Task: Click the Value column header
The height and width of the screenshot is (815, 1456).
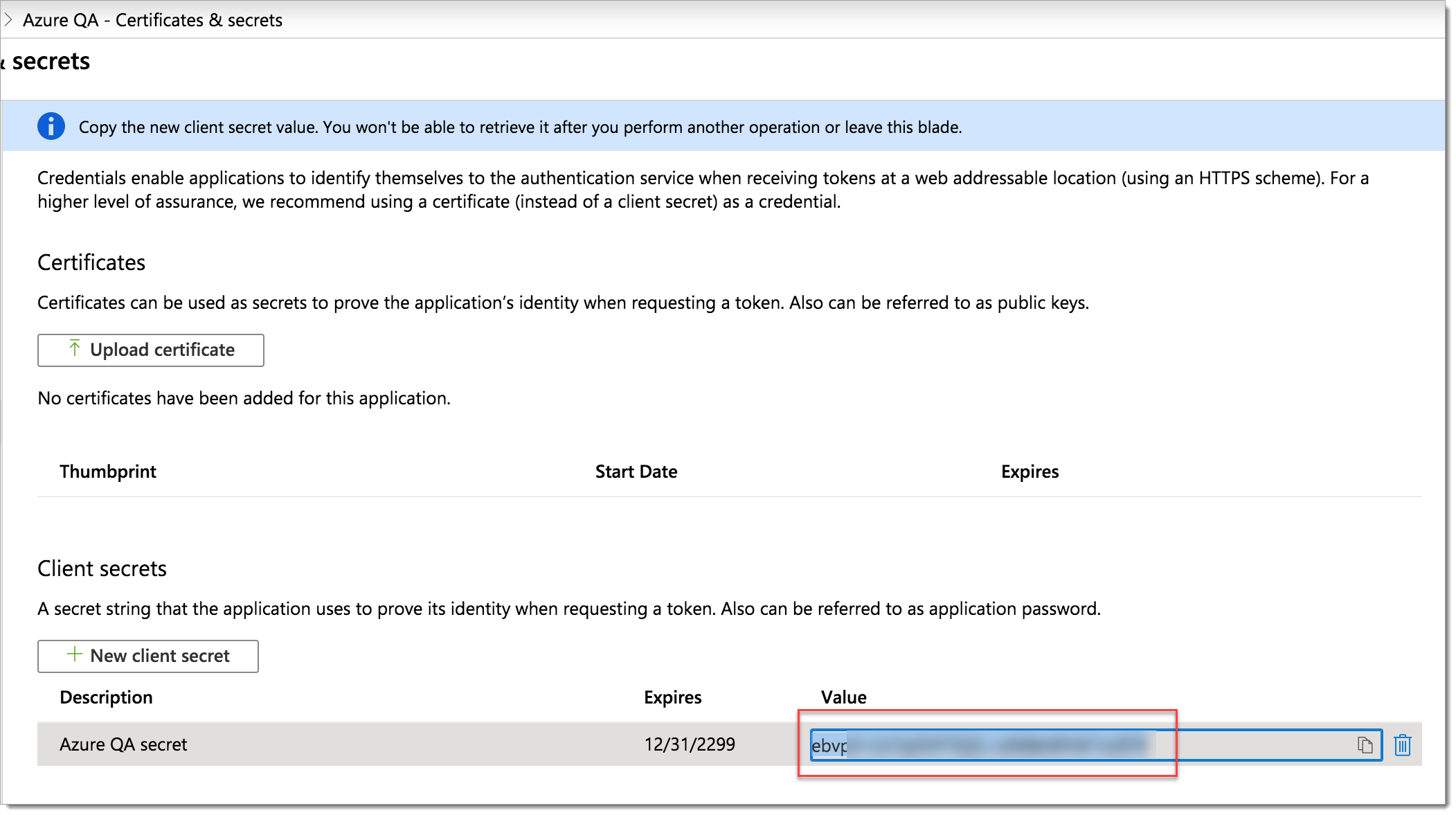Action: coord(843,697)
